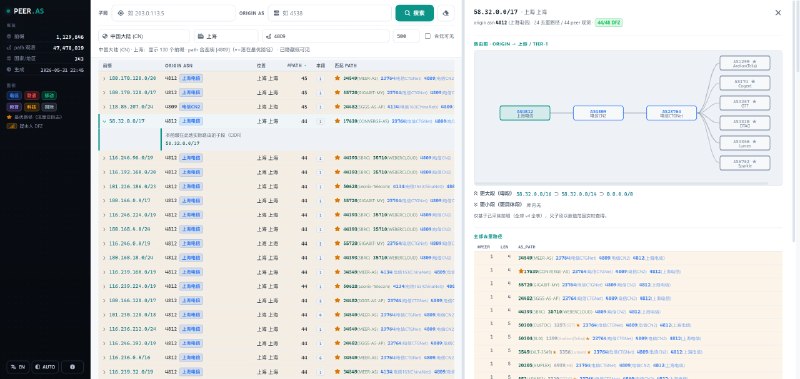Expand the 116.246.224.0/19 row chevron
Screen dimensions: 800x379
(x=105, y=215)
